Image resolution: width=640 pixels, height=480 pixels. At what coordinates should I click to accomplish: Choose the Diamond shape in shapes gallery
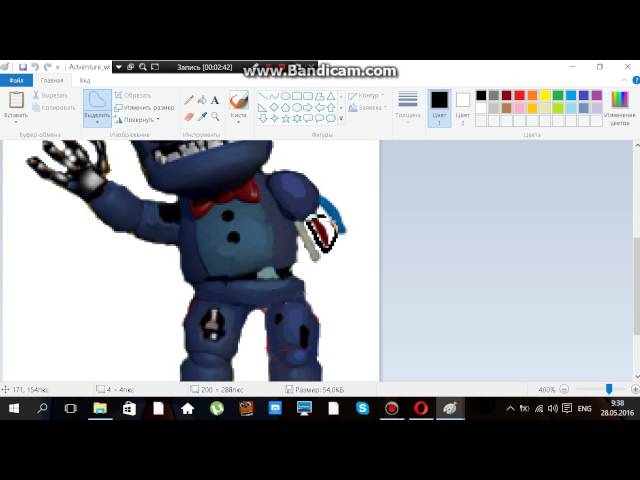pos(274,108)
